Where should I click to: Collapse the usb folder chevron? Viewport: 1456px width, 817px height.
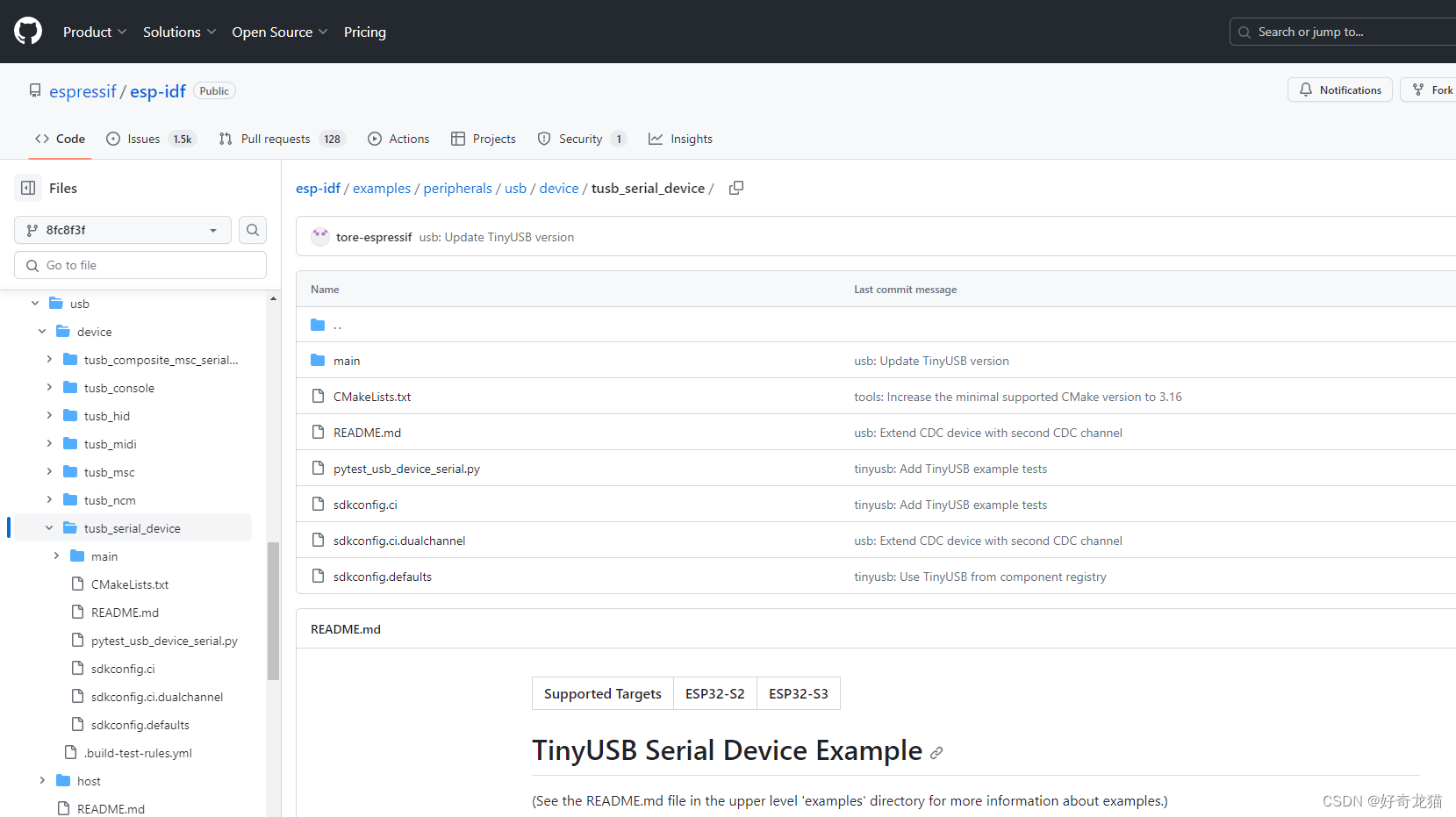click(35, 304)
